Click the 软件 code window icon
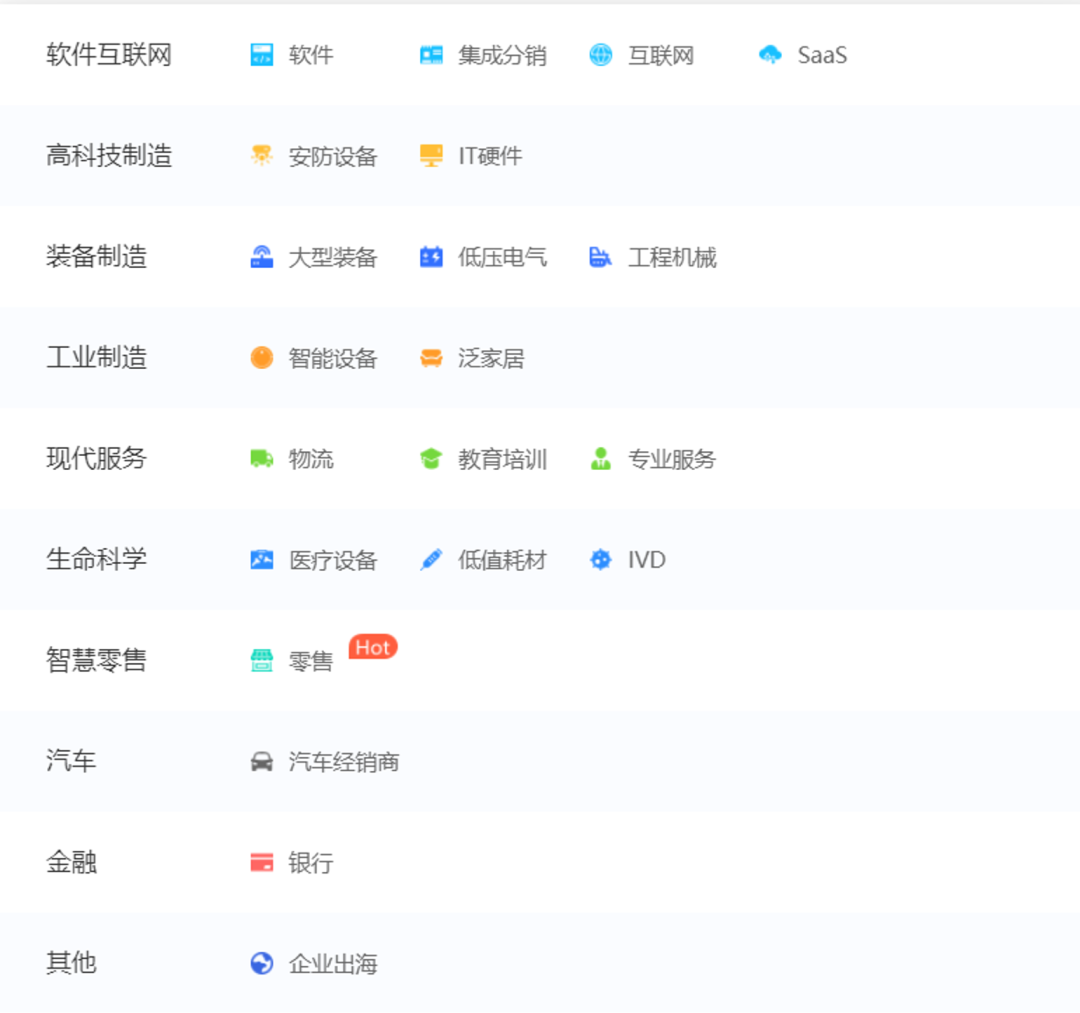Screen dimensions: 1080x1013 pos(262,54)
